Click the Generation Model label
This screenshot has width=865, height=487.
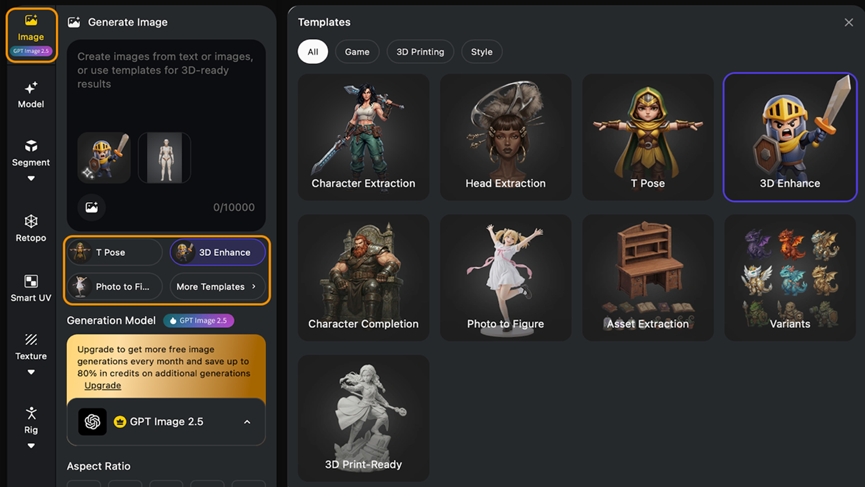point(111,320)
